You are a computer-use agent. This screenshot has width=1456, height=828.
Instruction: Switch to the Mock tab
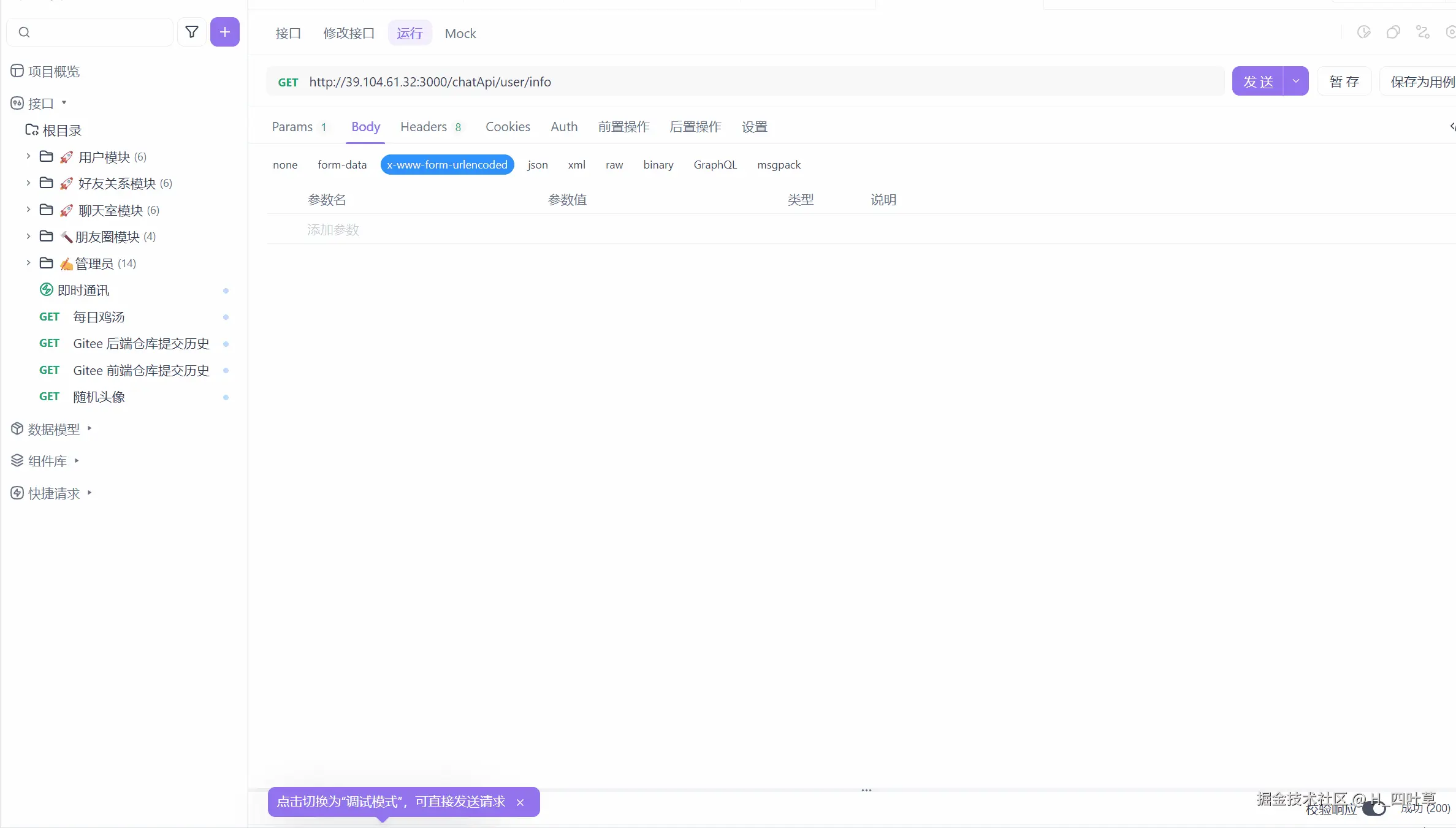[x=460, y=34]
